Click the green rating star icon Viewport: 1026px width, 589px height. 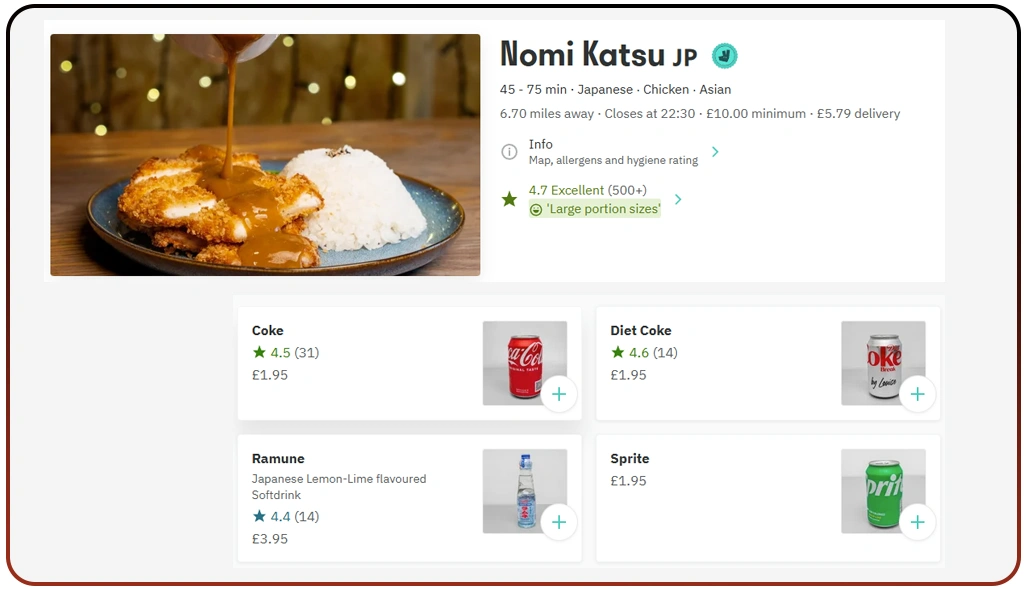509,199
